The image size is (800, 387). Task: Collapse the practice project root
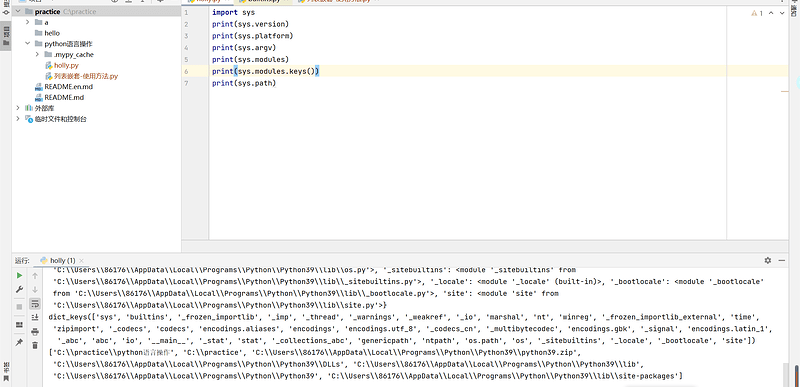(x=18, y=12)
